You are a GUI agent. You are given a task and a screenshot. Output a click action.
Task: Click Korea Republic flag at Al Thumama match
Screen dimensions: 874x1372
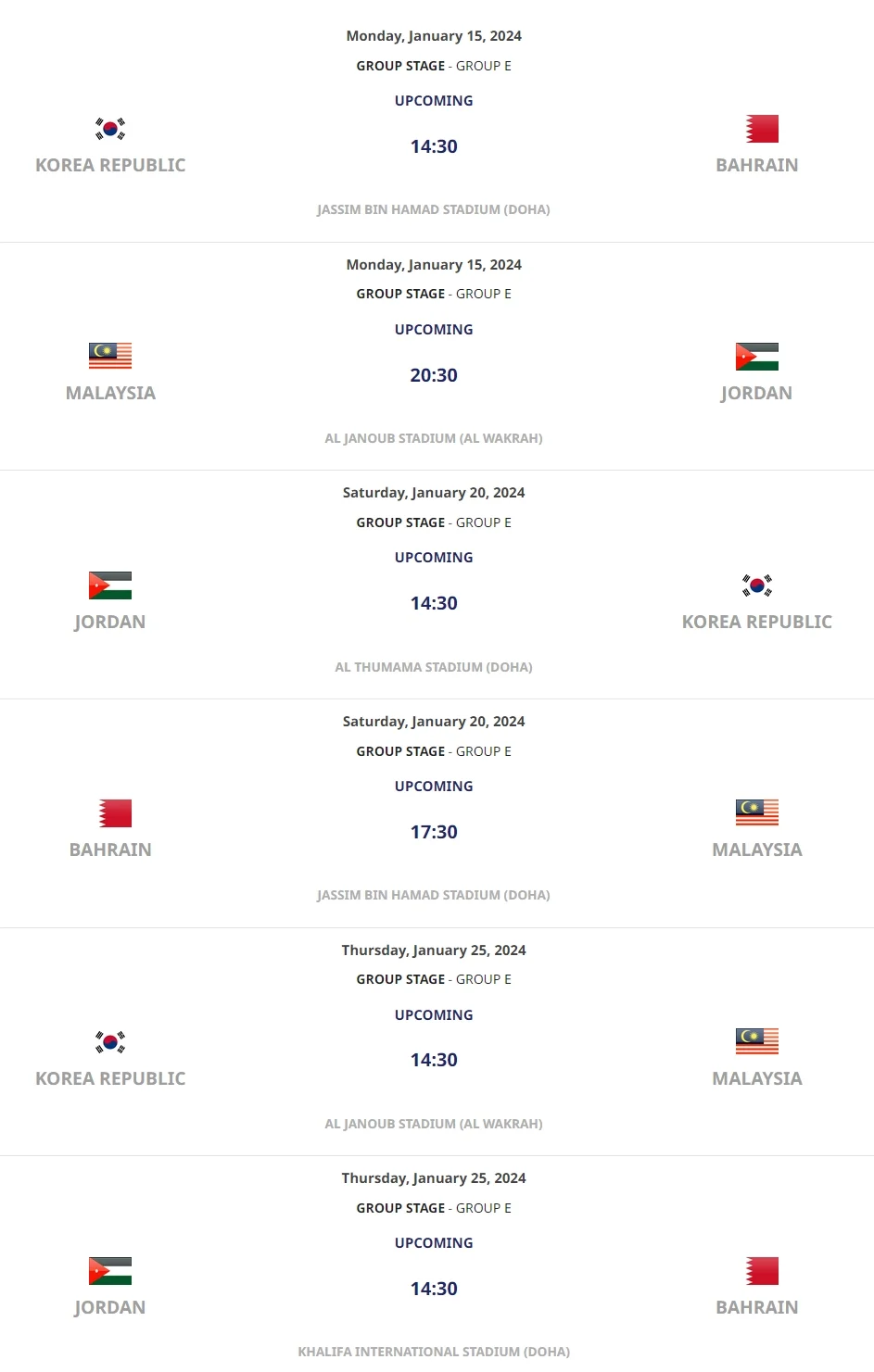point(756,585)
